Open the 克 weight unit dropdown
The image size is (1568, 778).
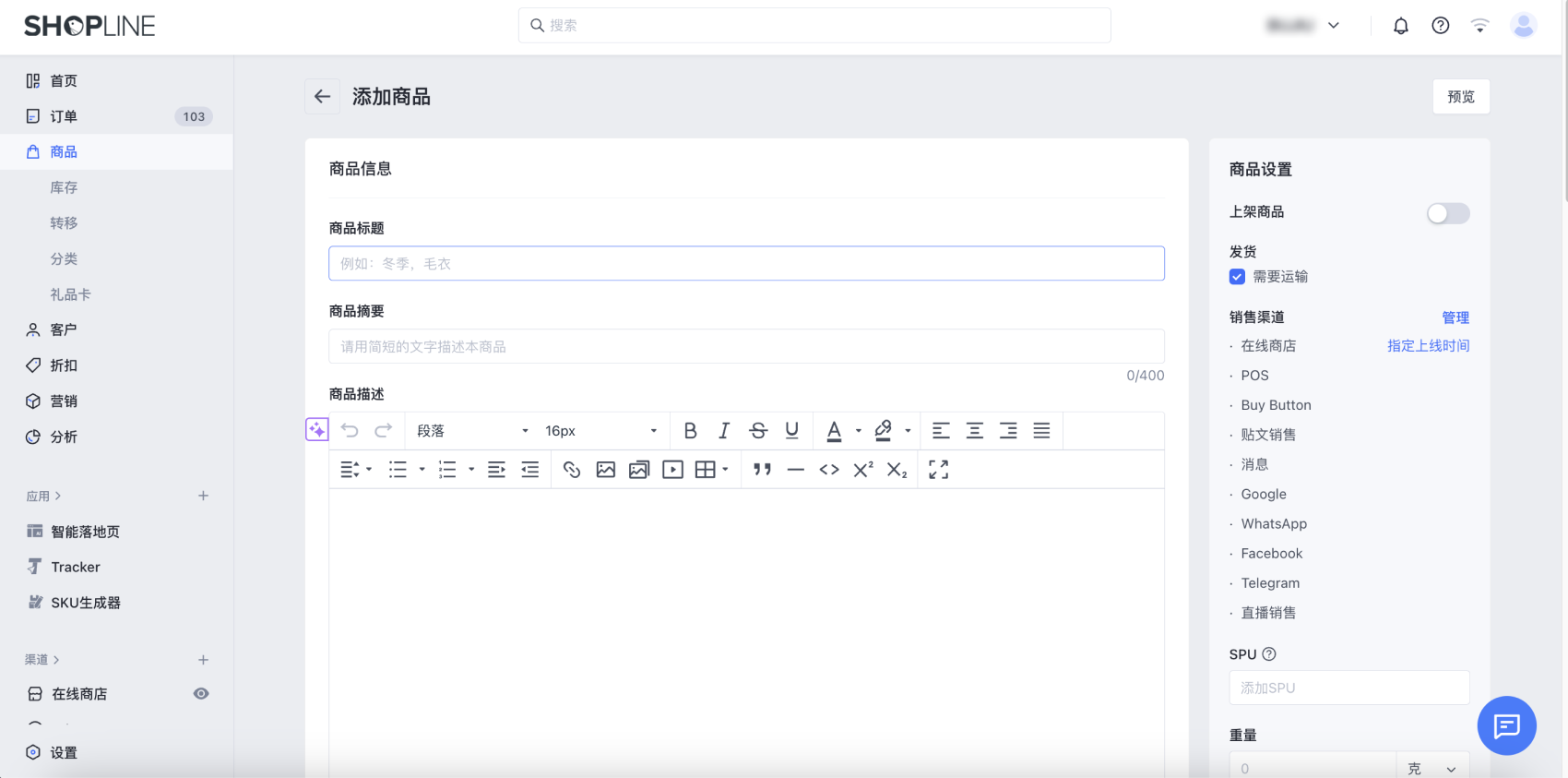point(1432,768)
